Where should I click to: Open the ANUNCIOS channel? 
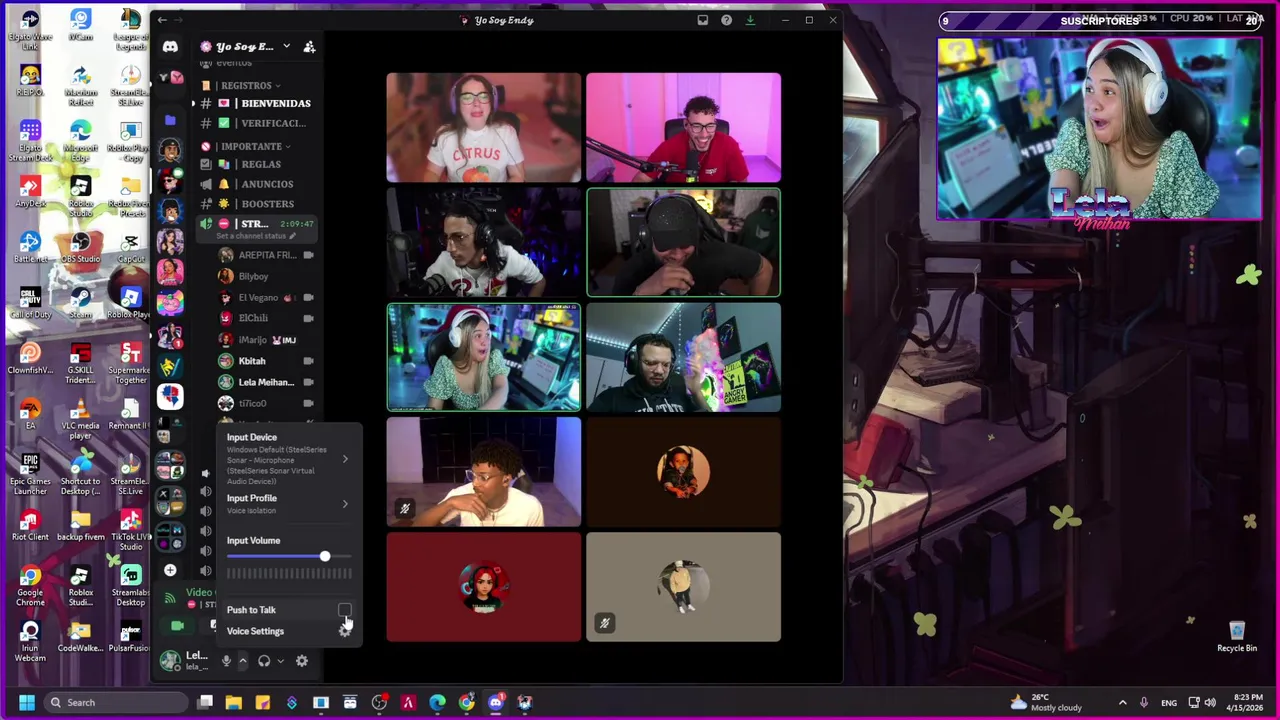(256, 184)
